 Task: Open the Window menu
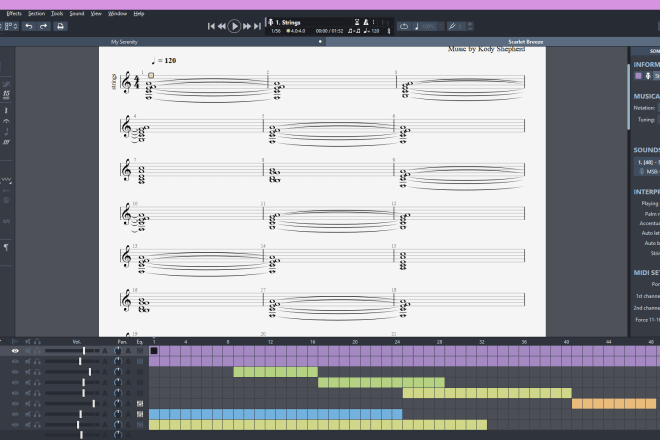(117, 13)
